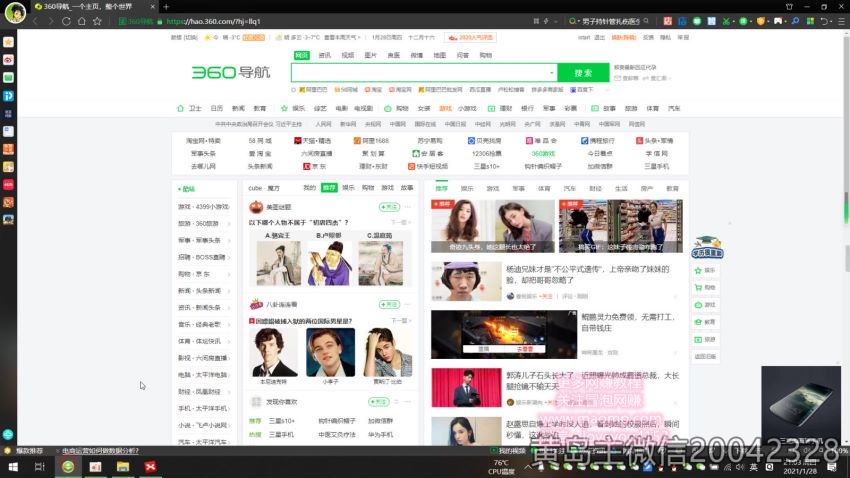Open the 京东 link in site grid
Viewport: 850px width, 478px height.
(315, 166)
